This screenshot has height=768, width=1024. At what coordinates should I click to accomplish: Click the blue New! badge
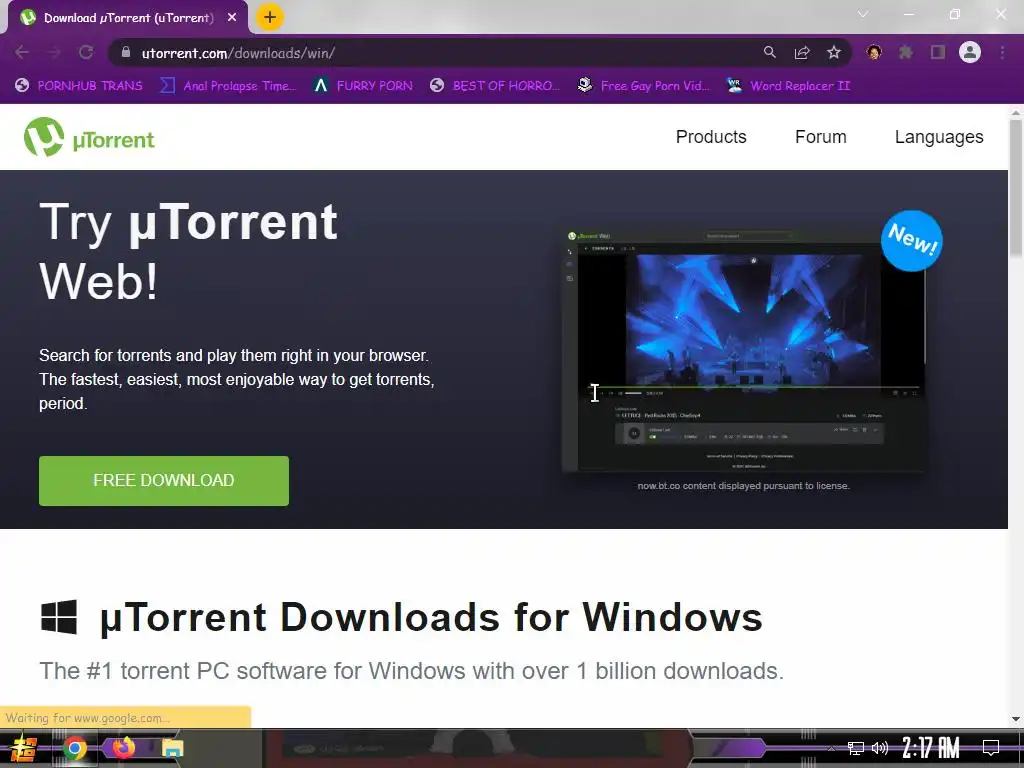point(912,240)
